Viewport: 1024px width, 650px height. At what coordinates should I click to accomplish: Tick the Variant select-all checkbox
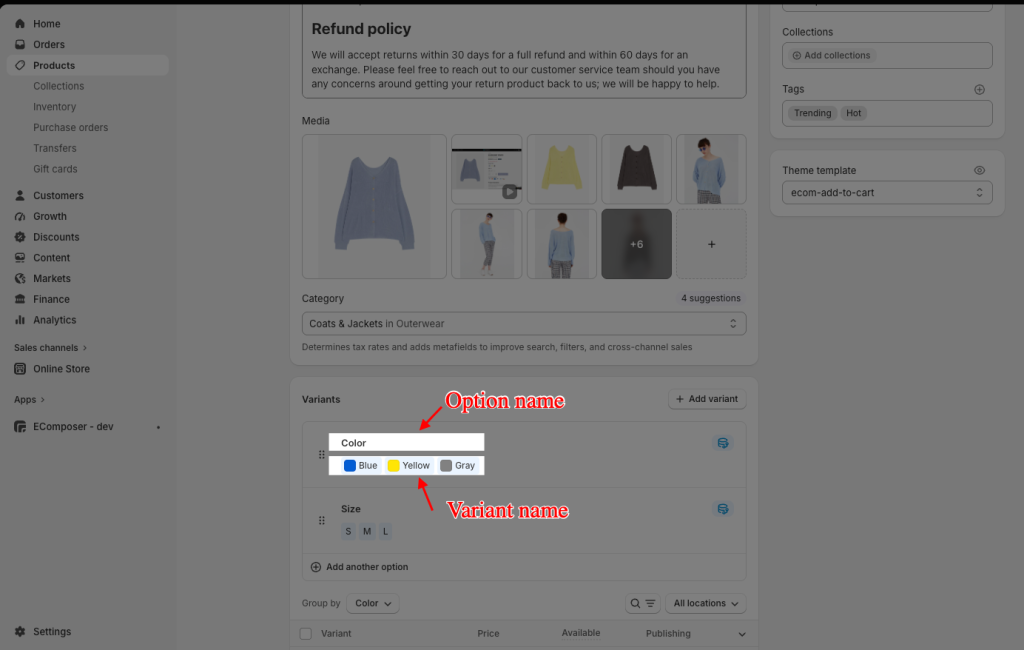pyautogui.click(x=306, y=634)
